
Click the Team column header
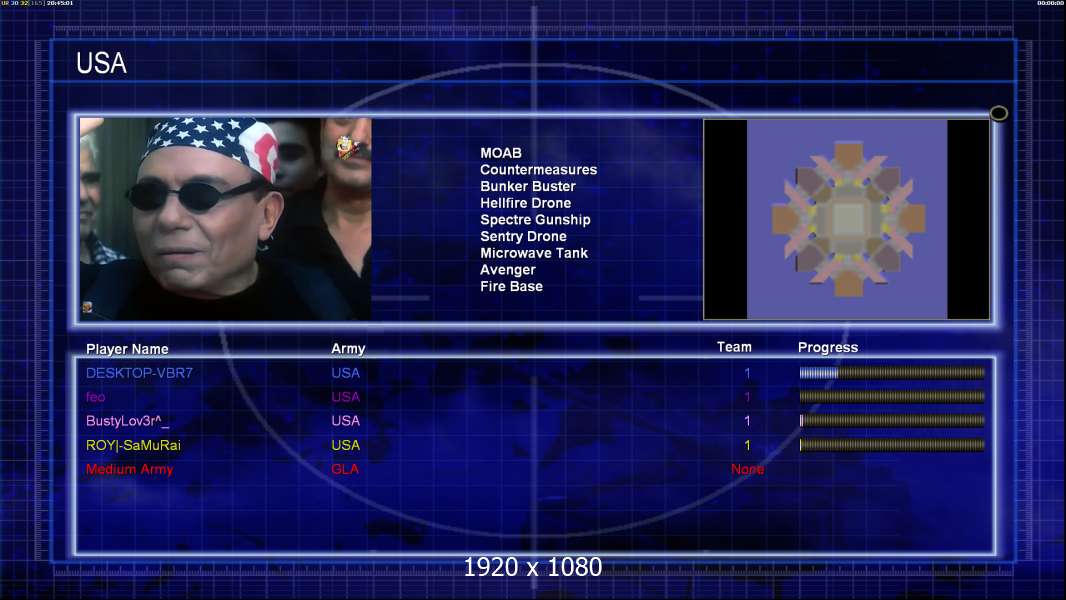point(734,347)
